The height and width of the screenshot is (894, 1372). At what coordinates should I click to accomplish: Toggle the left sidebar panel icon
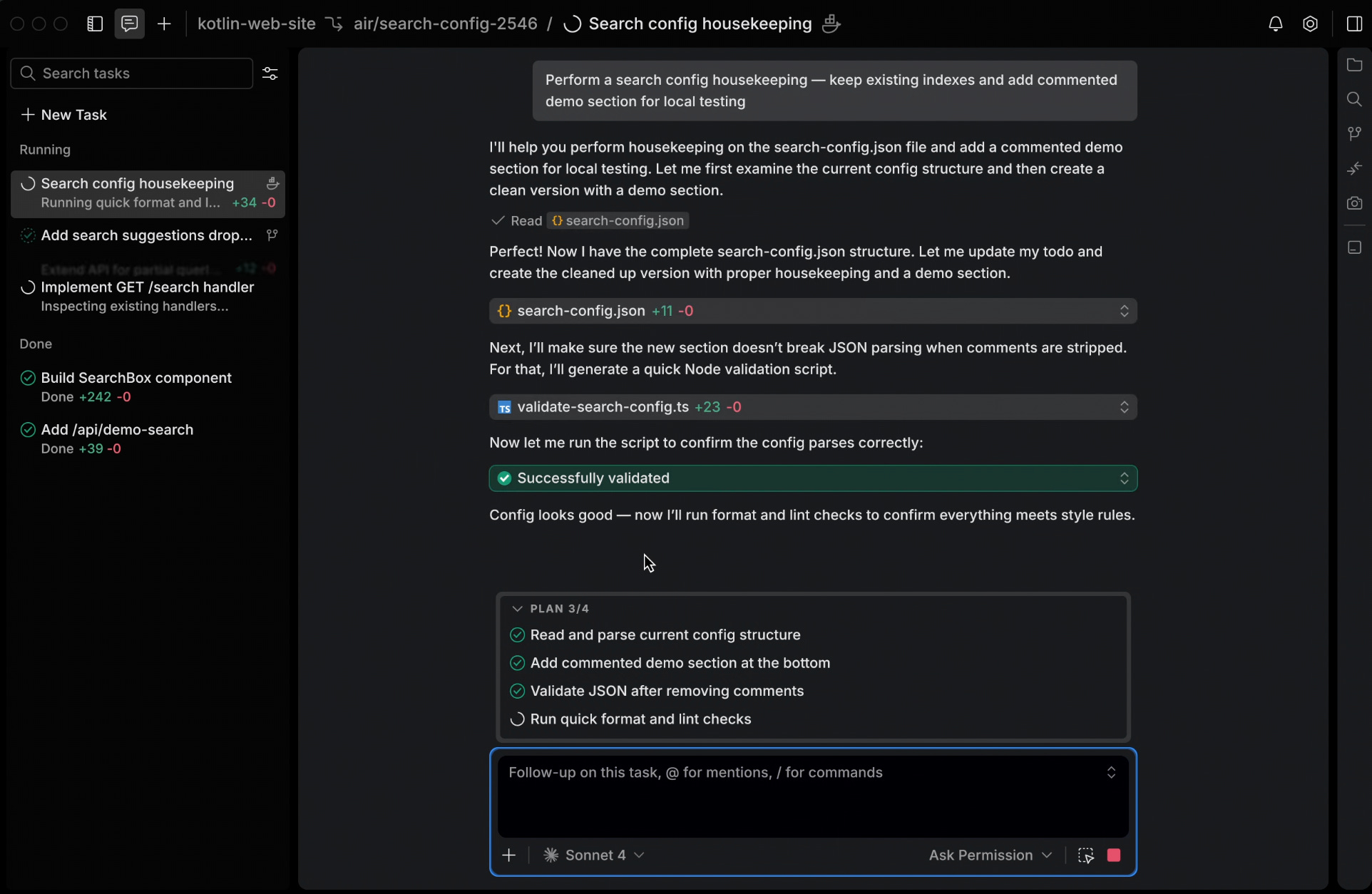[x=95, y=24]
